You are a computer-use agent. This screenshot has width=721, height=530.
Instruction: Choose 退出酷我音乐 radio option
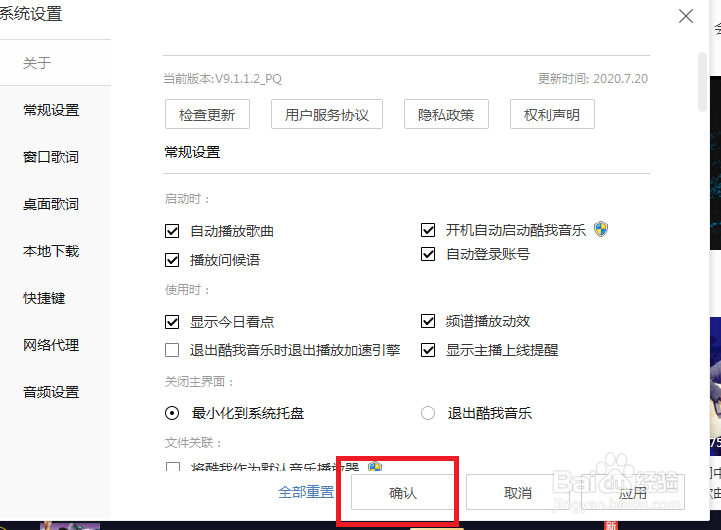(428, 413)
